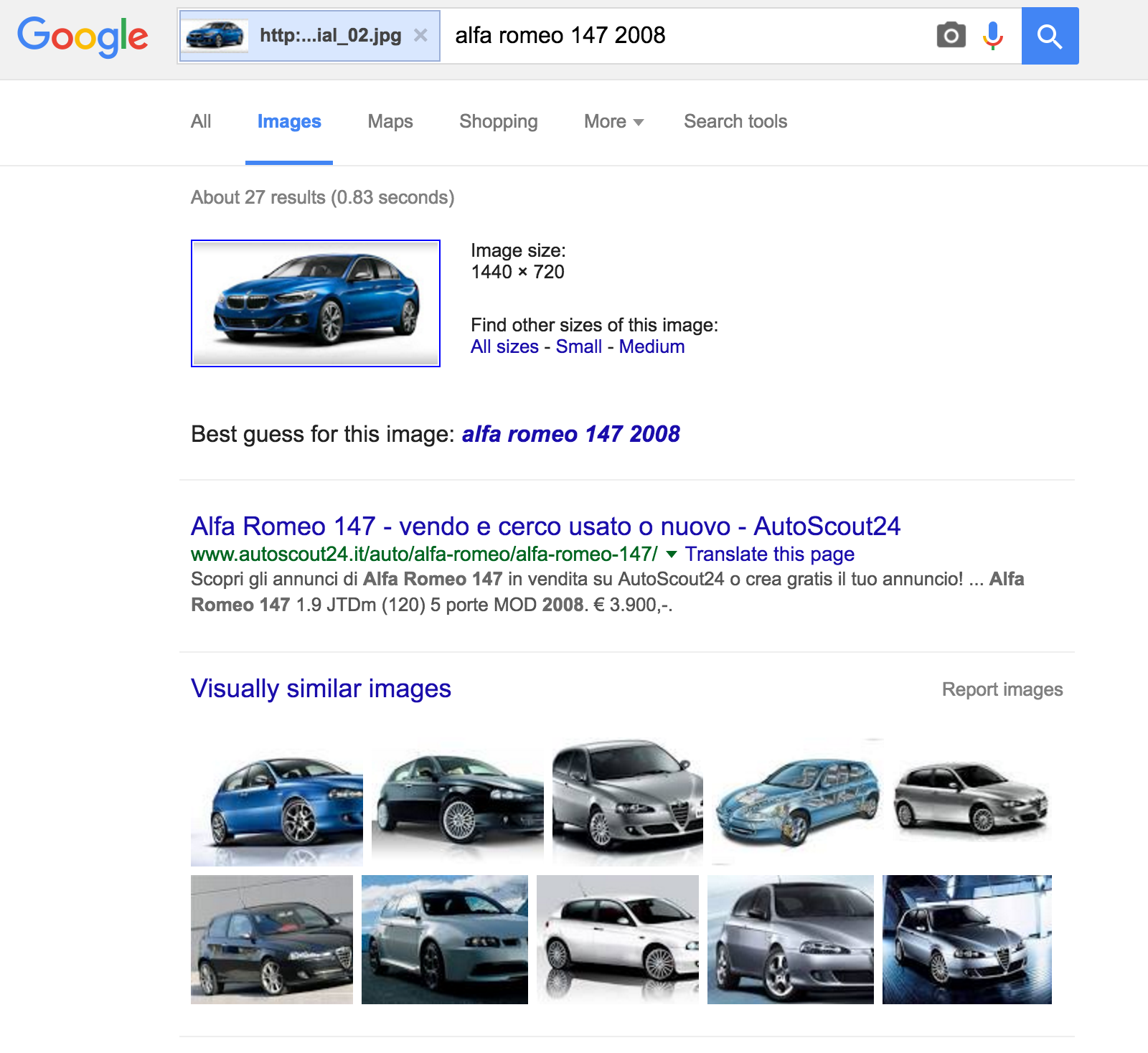1148x1053 pixels.
Task: Open Search tools options
Action: coord(735,121)
